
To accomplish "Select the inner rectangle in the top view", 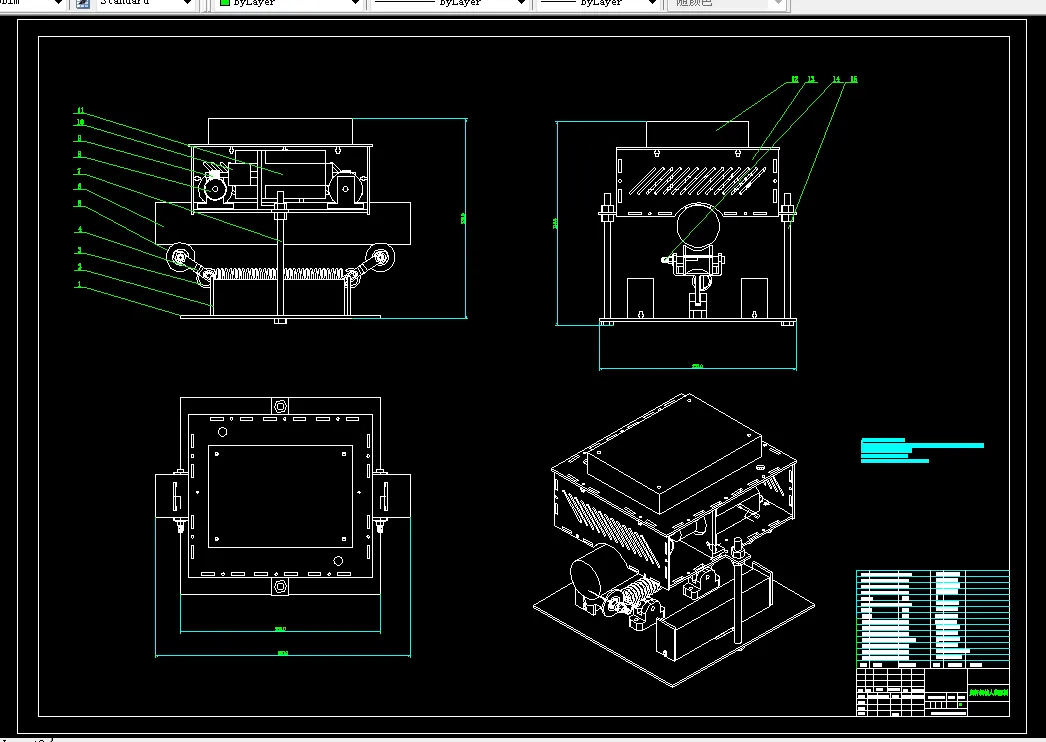I will point(280,496).
